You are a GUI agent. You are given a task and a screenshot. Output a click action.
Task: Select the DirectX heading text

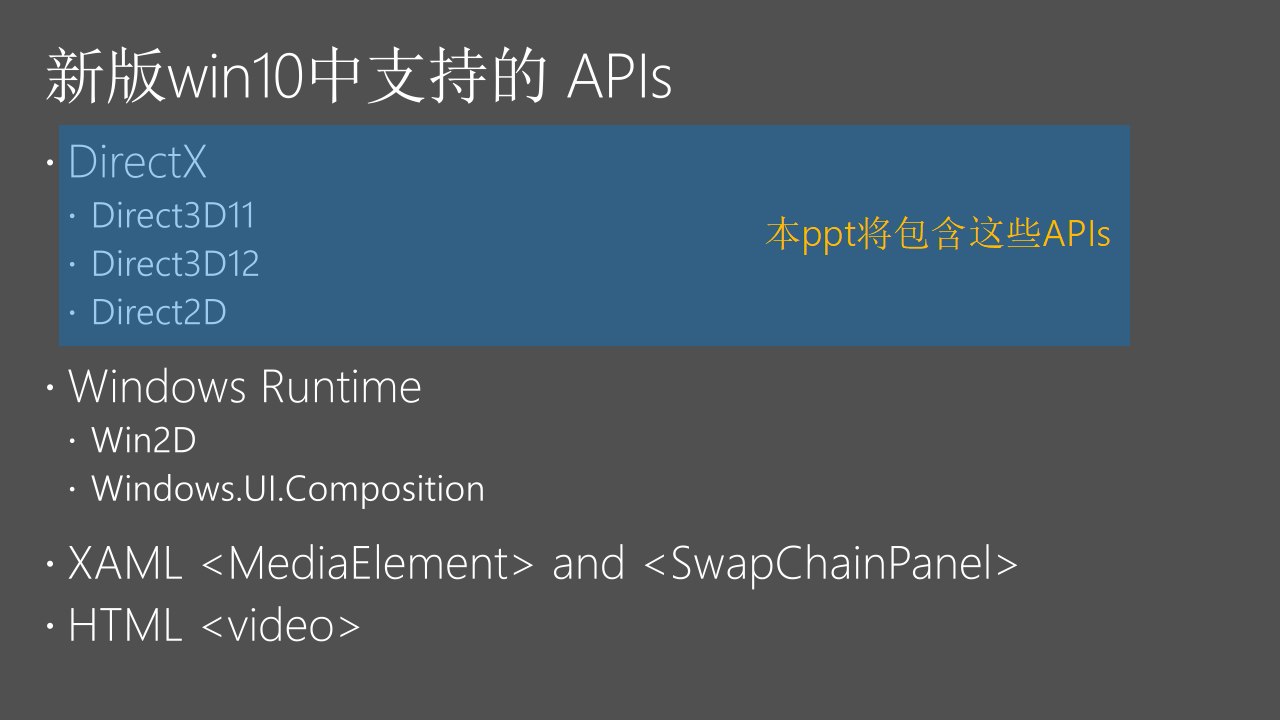pos(138,163)
